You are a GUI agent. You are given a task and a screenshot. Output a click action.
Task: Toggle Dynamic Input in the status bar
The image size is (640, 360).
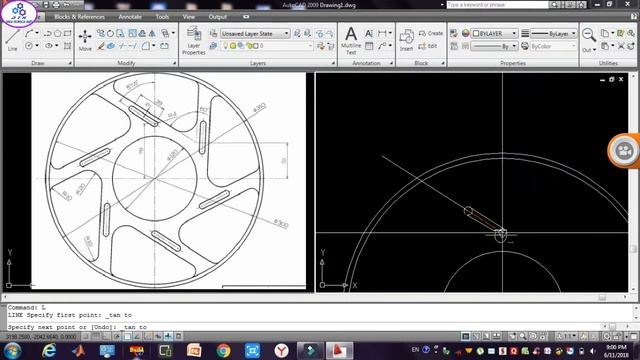coord(158,337)
